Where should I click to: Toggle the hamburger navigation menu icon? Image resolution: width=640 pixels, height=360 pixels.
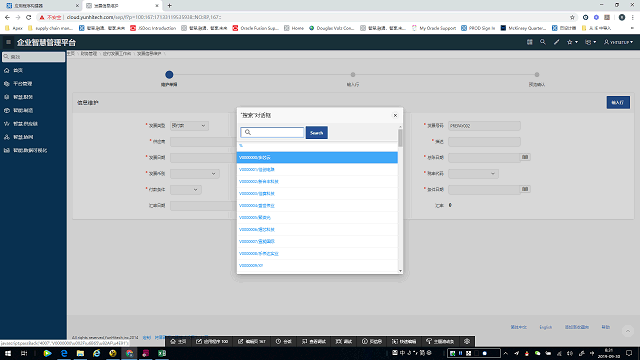(x=8, y=42)
